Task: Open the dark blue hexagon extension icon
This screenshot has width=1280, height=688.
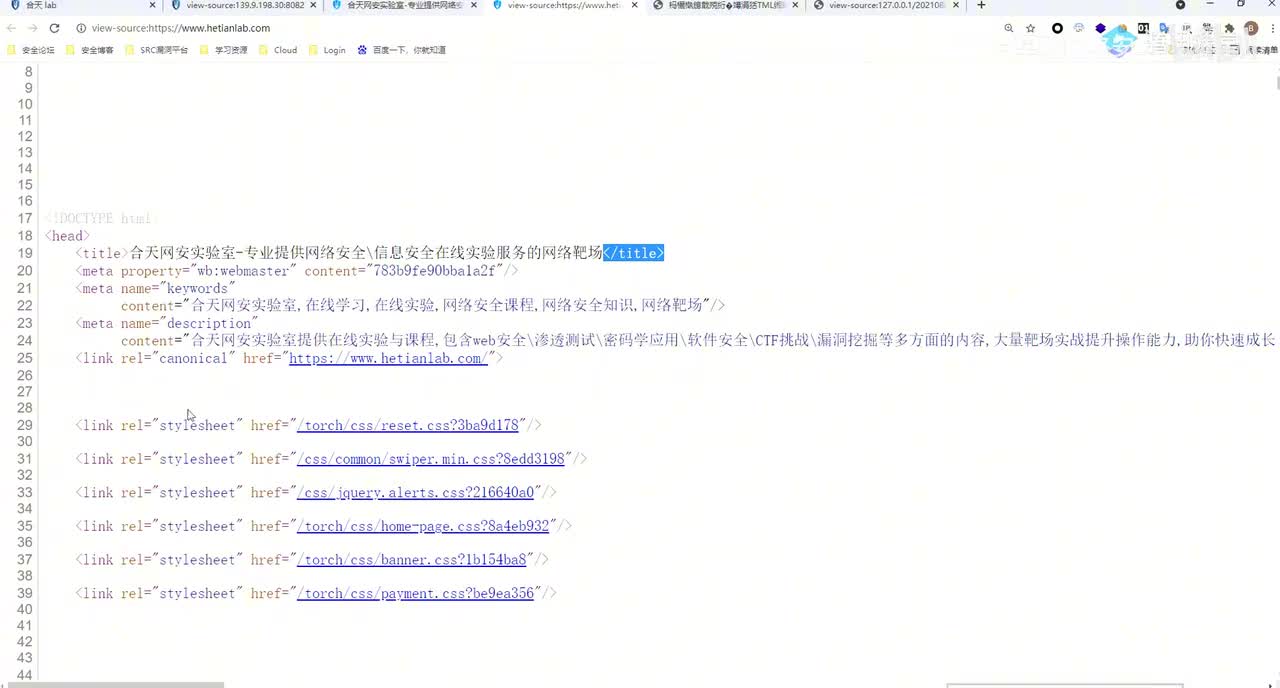Action: tap(1101, 28)
